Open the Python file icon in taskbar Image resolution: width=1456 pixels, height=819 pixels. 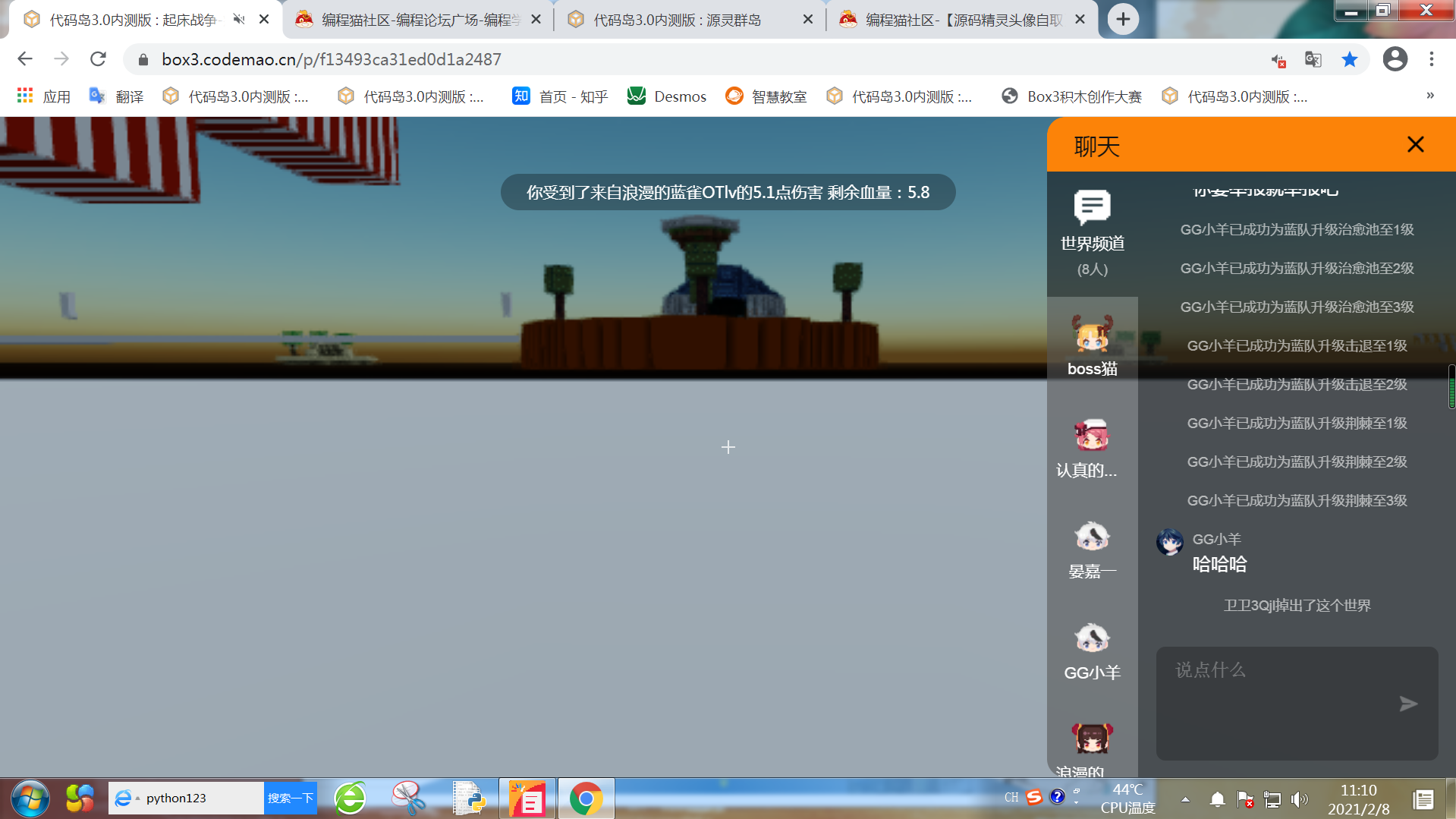pyautogui.click(x=468, y=799)
